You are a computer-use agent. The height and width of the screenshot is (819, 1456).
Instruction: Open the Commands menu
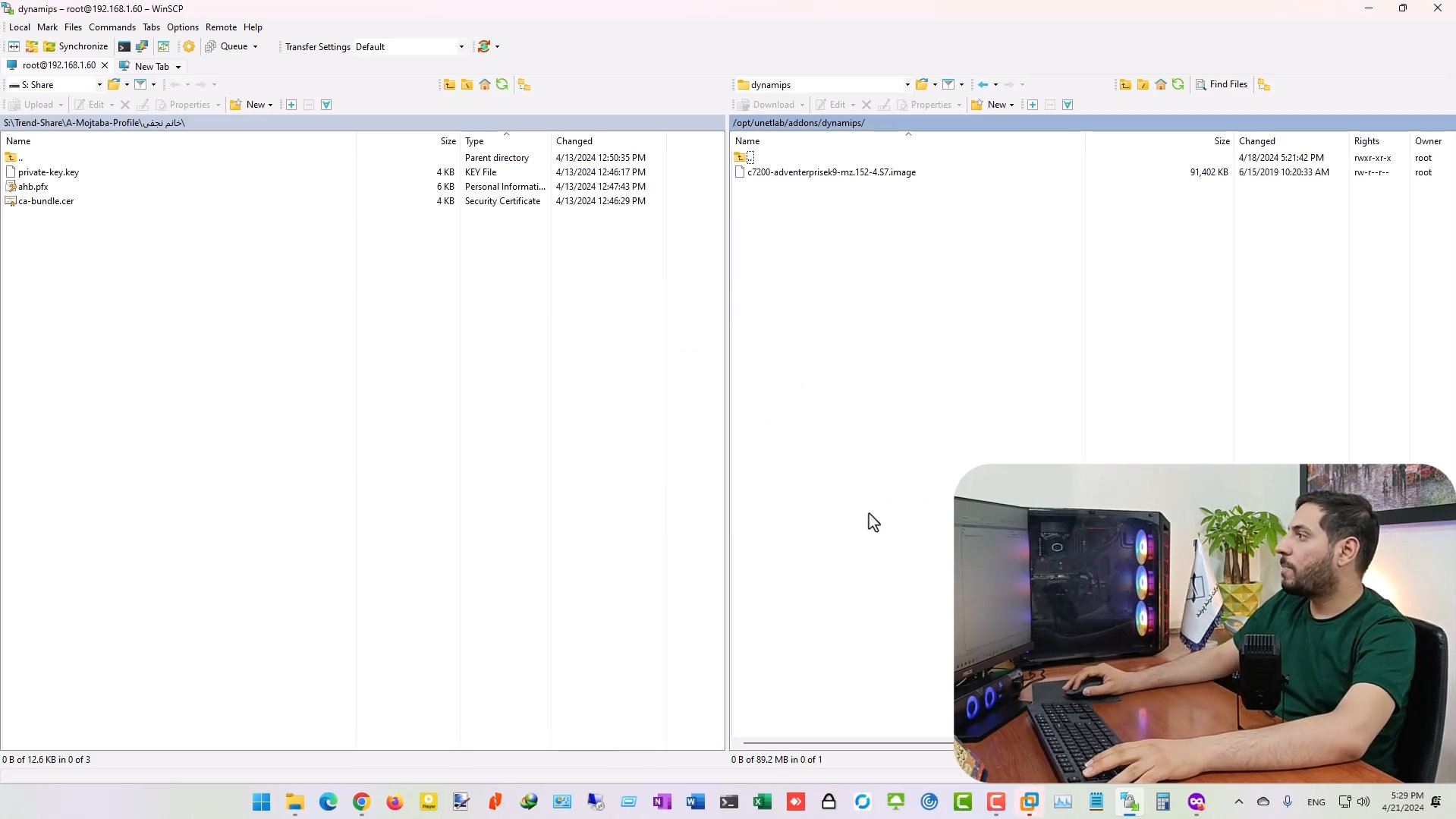[x=112, y=27]
